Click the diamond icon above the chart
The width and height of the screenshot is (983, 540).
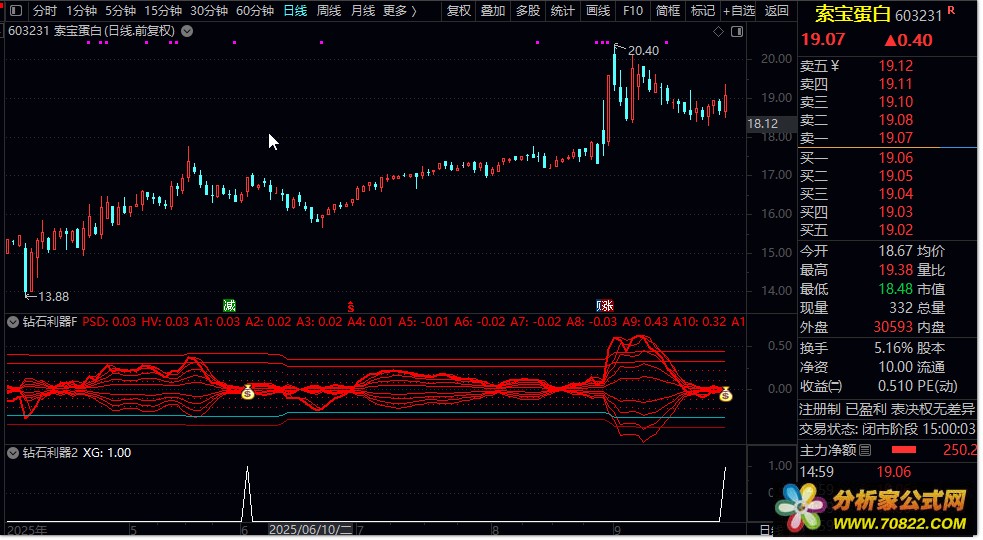(x=718, y=31)
